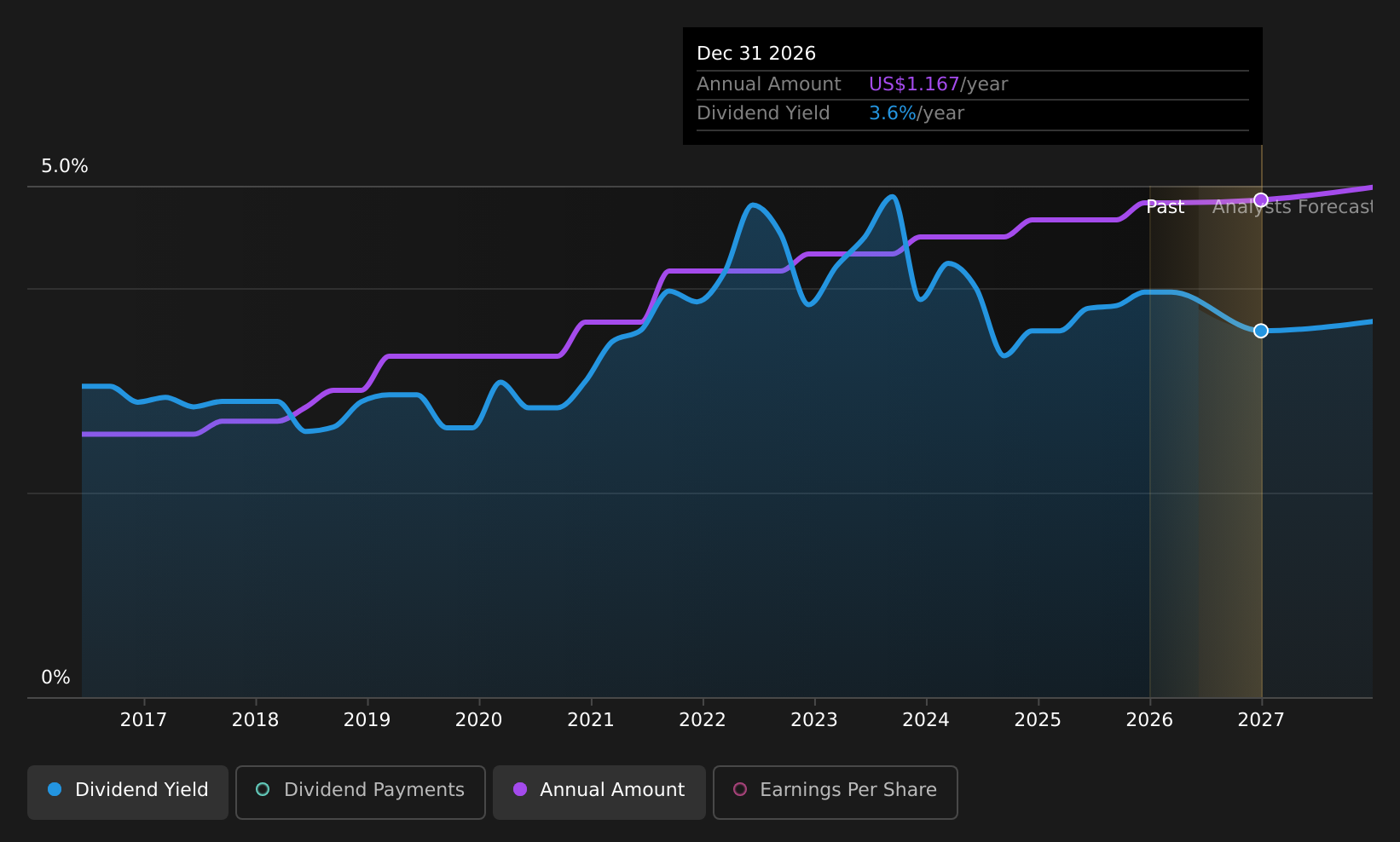
Task: Click the 'Dec 31 2026' tooltip date
Action: tap(756, 54)
